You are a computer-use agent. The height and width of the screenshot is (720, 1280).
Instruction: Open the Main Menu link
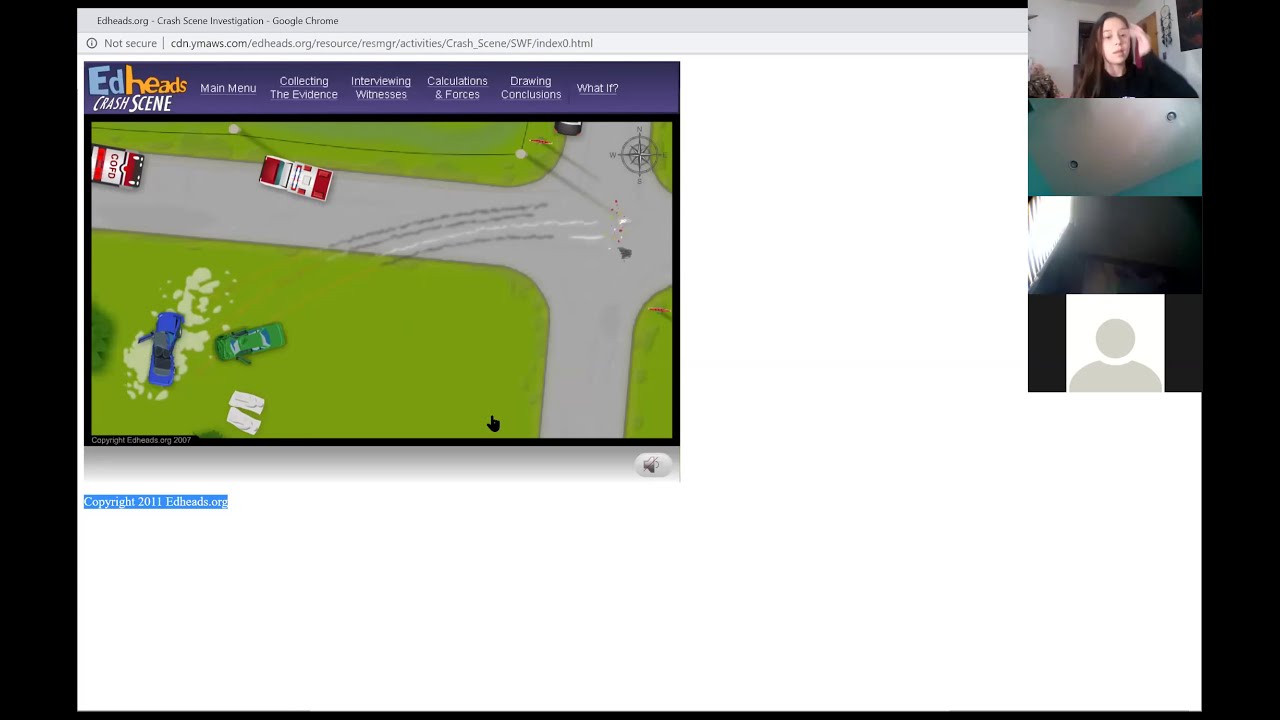[228, 88]
